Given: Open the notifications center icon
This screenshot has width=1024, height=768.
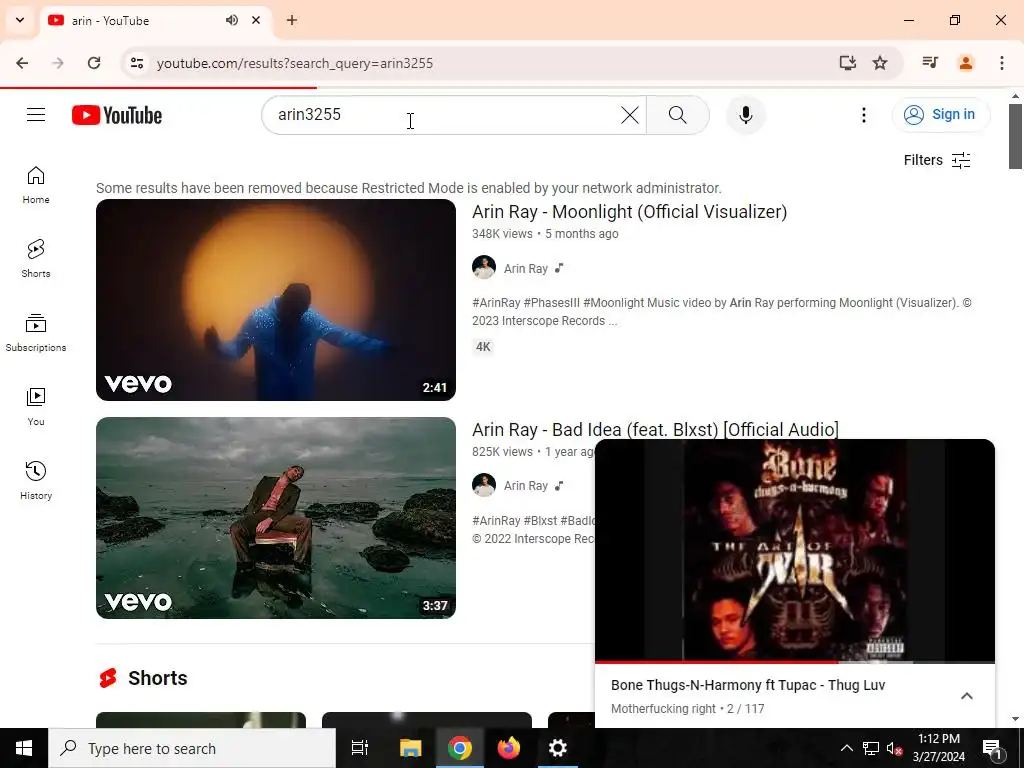Looking at the screenshot, I should point(993,748).
